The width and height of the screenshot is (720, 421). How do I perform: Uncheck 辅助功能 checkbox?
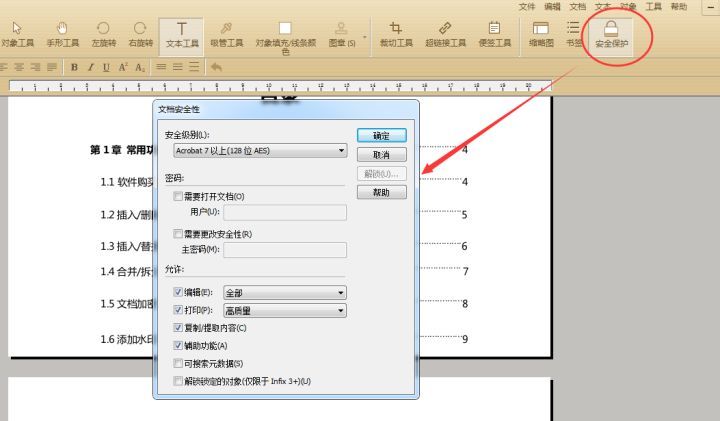tap(178, 345)
